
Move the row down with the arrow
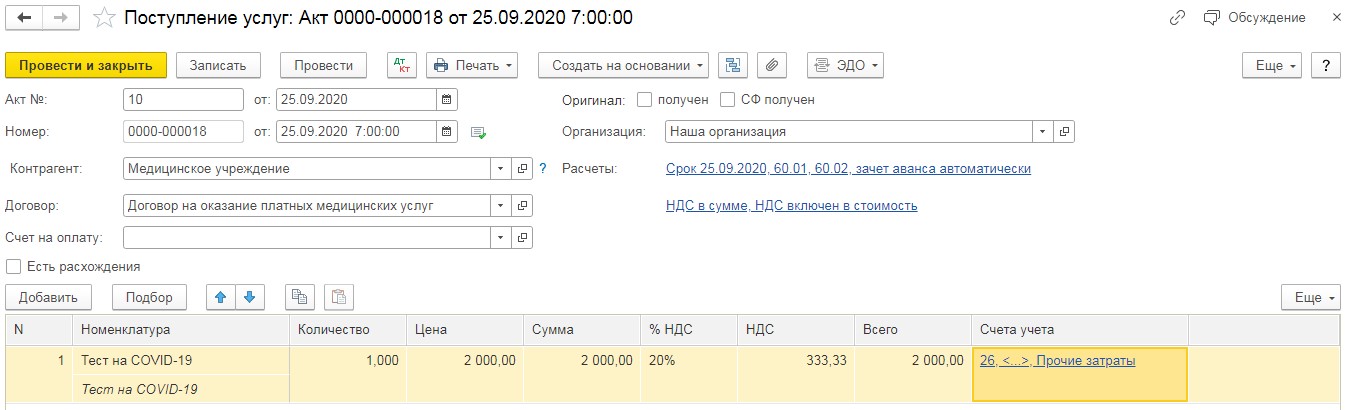pyautogui.click(x=250, y=297)
